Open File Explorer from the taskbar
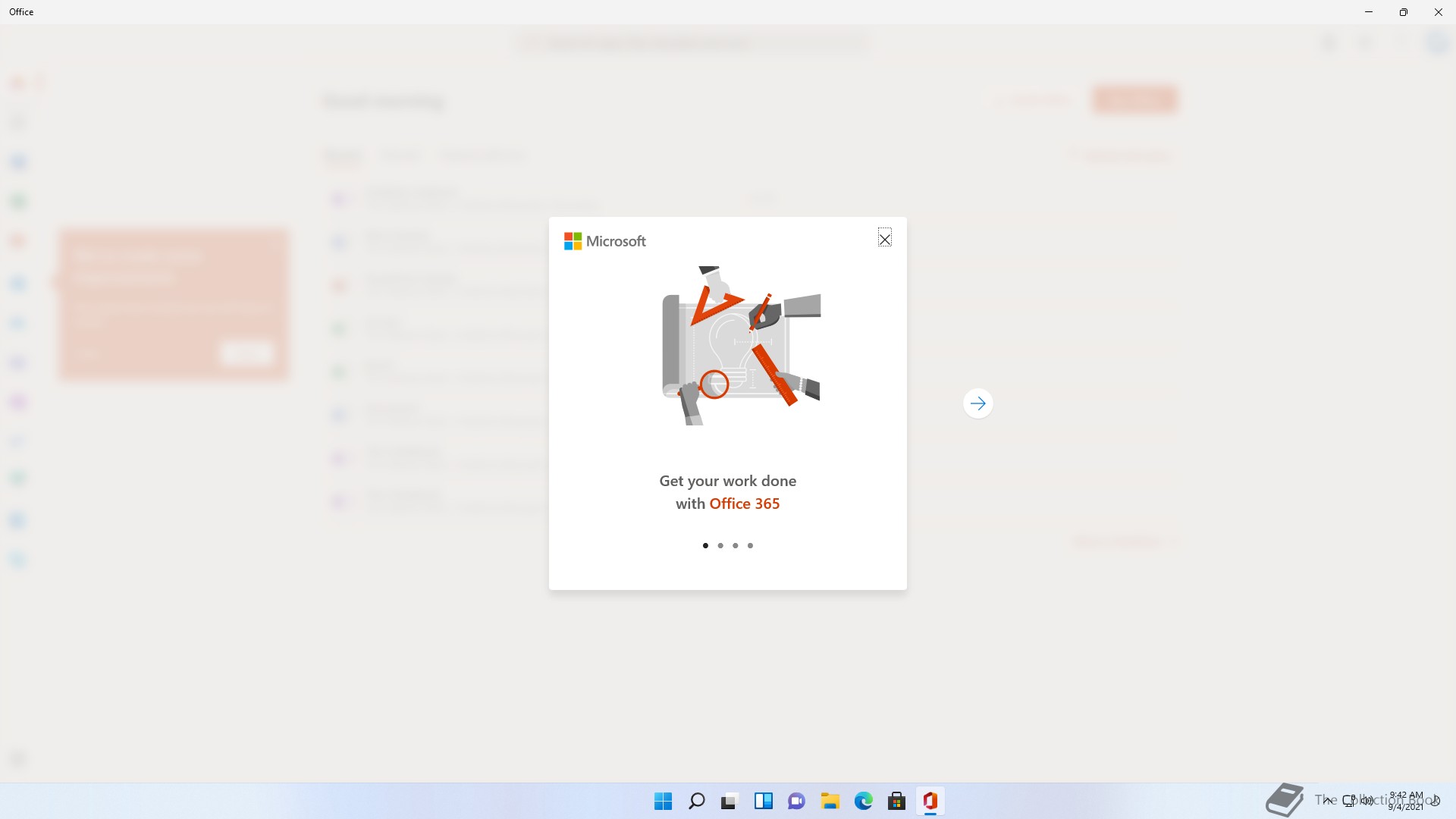Viewport: 1456px width, 819px height. point(830,801)
